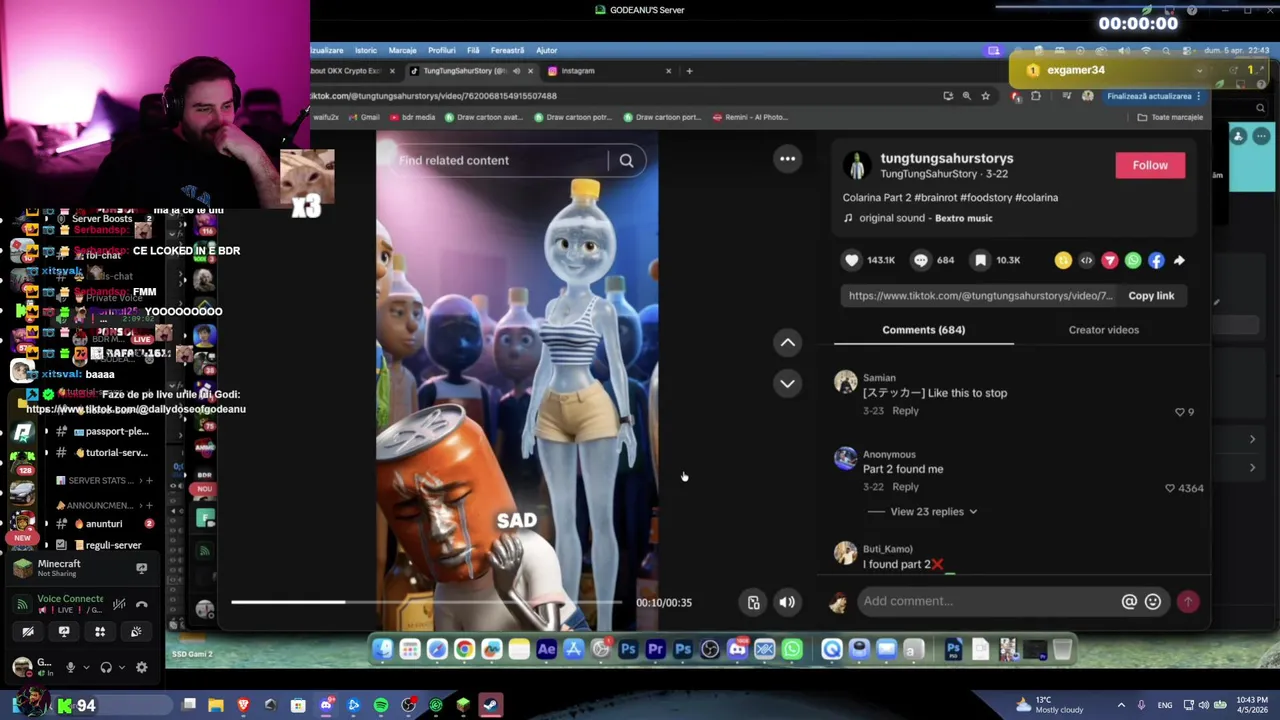Viewport: 1280px width, 720px height.
Task: Open the Gmail bookmark
Action: (x=364, y=117)
